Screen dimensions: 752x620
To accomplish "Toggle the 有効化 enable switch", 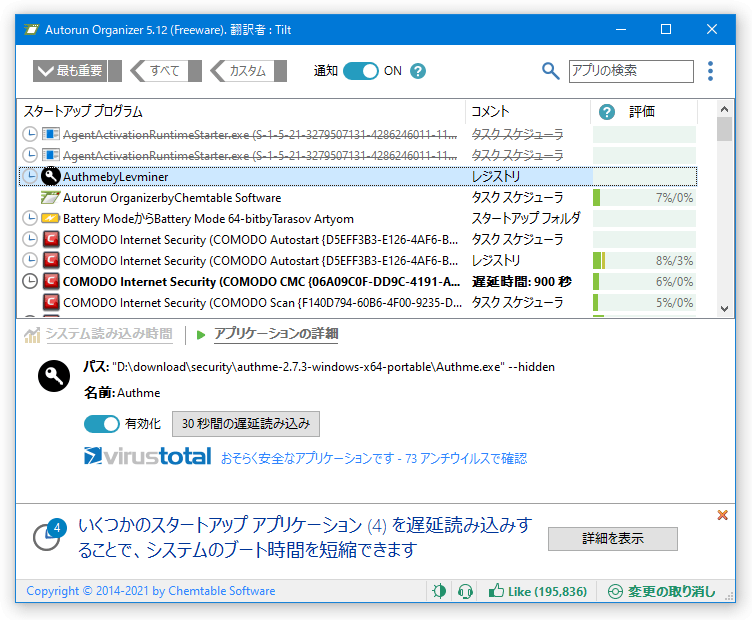I will click(102, 424).
